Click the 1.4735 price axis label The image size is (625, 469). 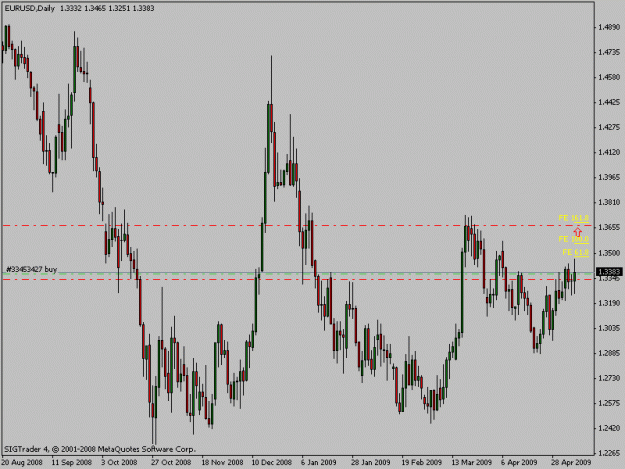click(x=609, y=52)
